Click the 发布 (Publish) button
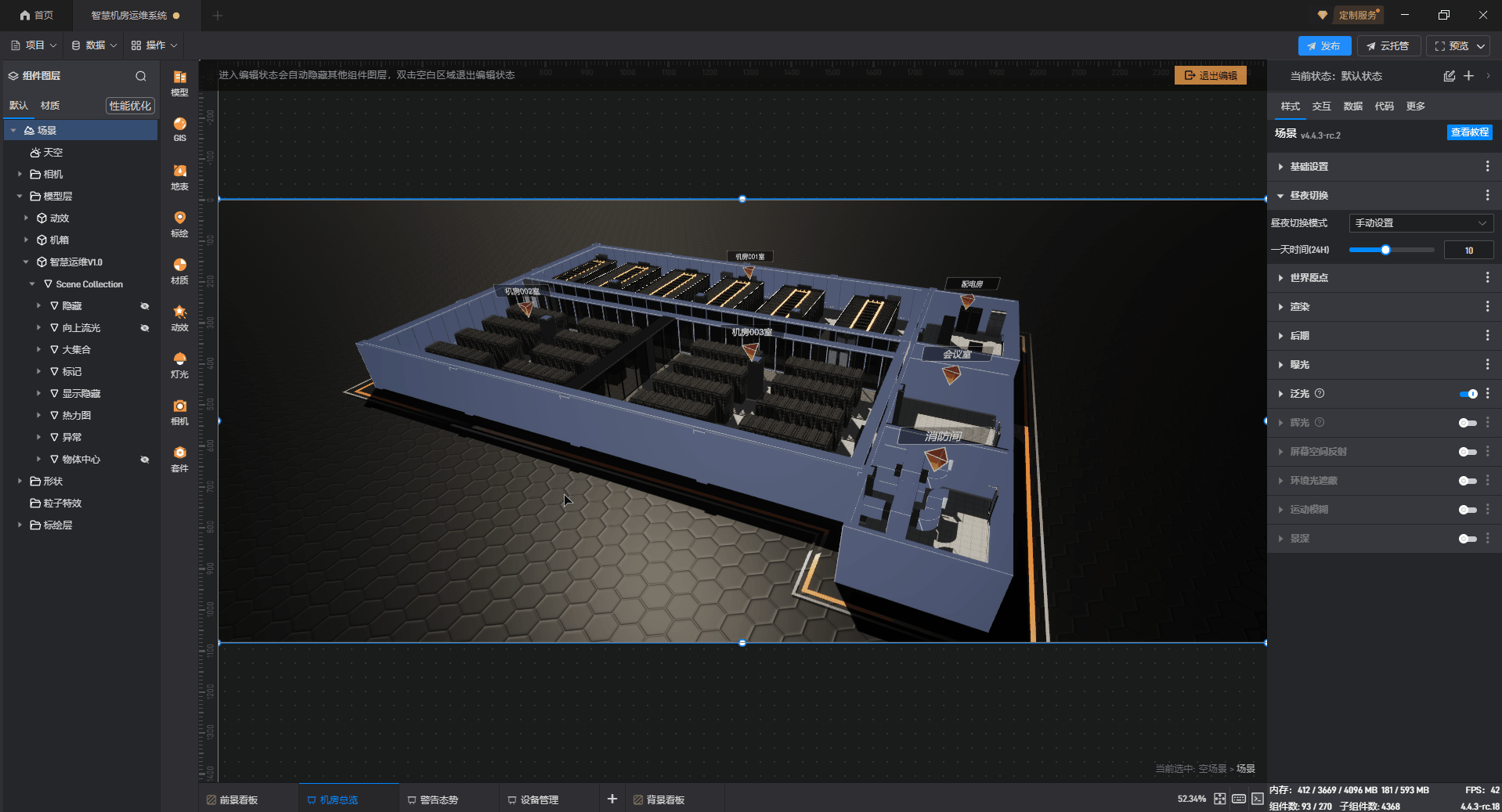 pyautogui.click(x=1323, y=46)
